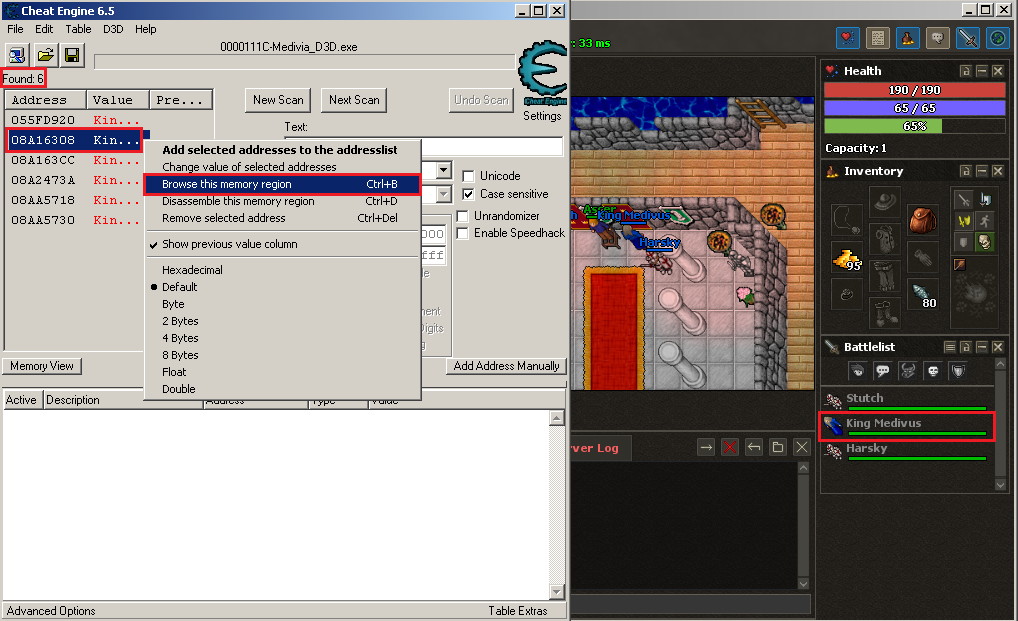
Task: Open Advanced Options
Action: [51, 611]
